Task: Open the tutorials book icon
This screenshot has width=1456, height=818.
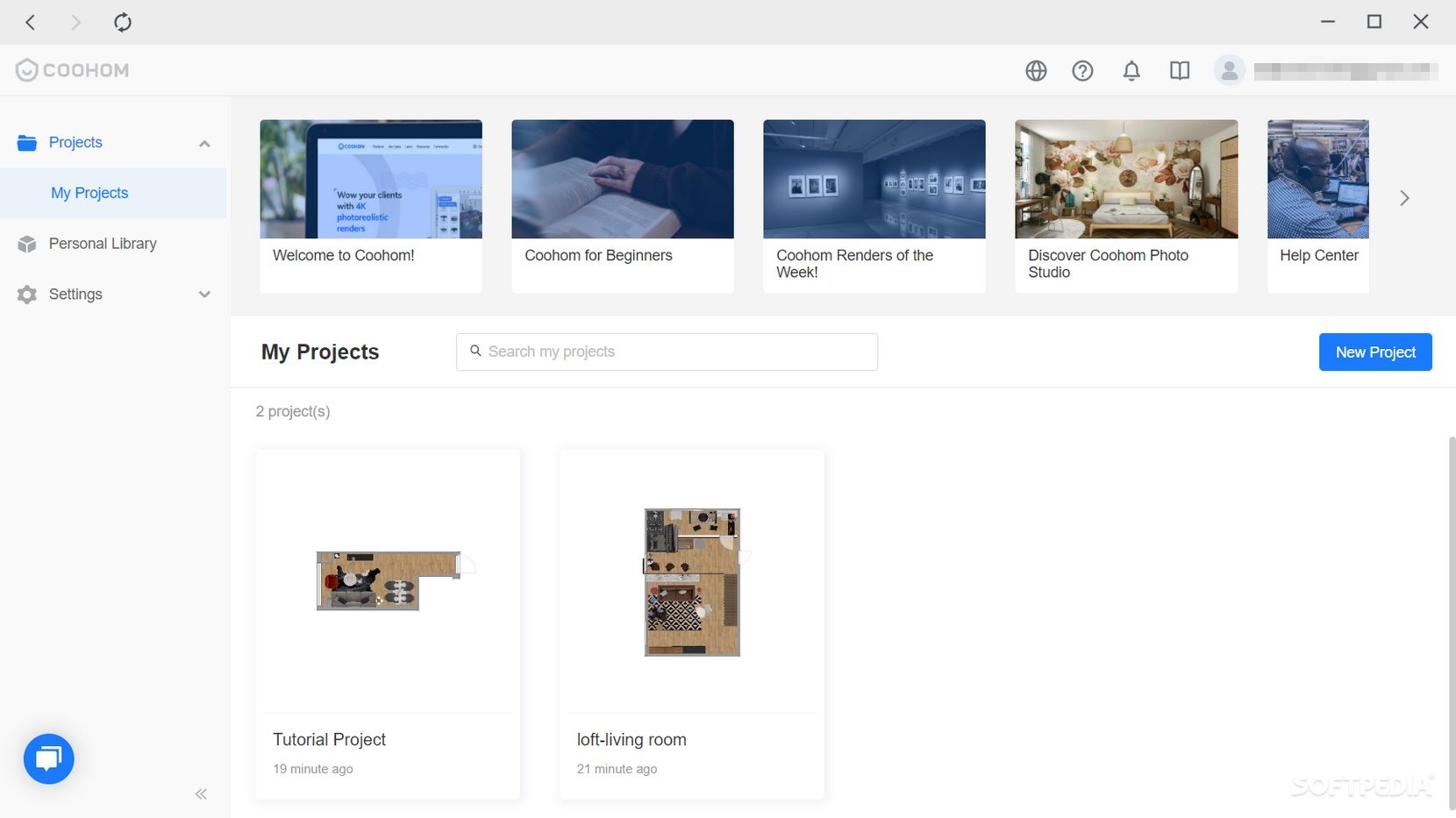Action: pos(1180,71)
